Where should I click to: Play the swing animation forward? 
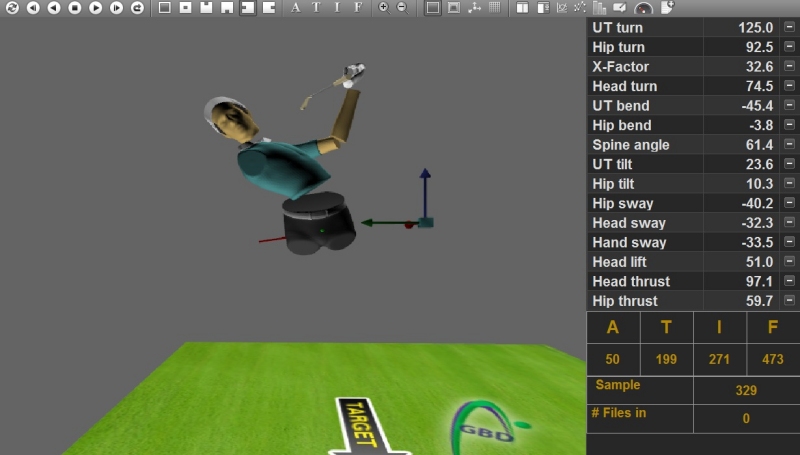(x=95, y=8)
